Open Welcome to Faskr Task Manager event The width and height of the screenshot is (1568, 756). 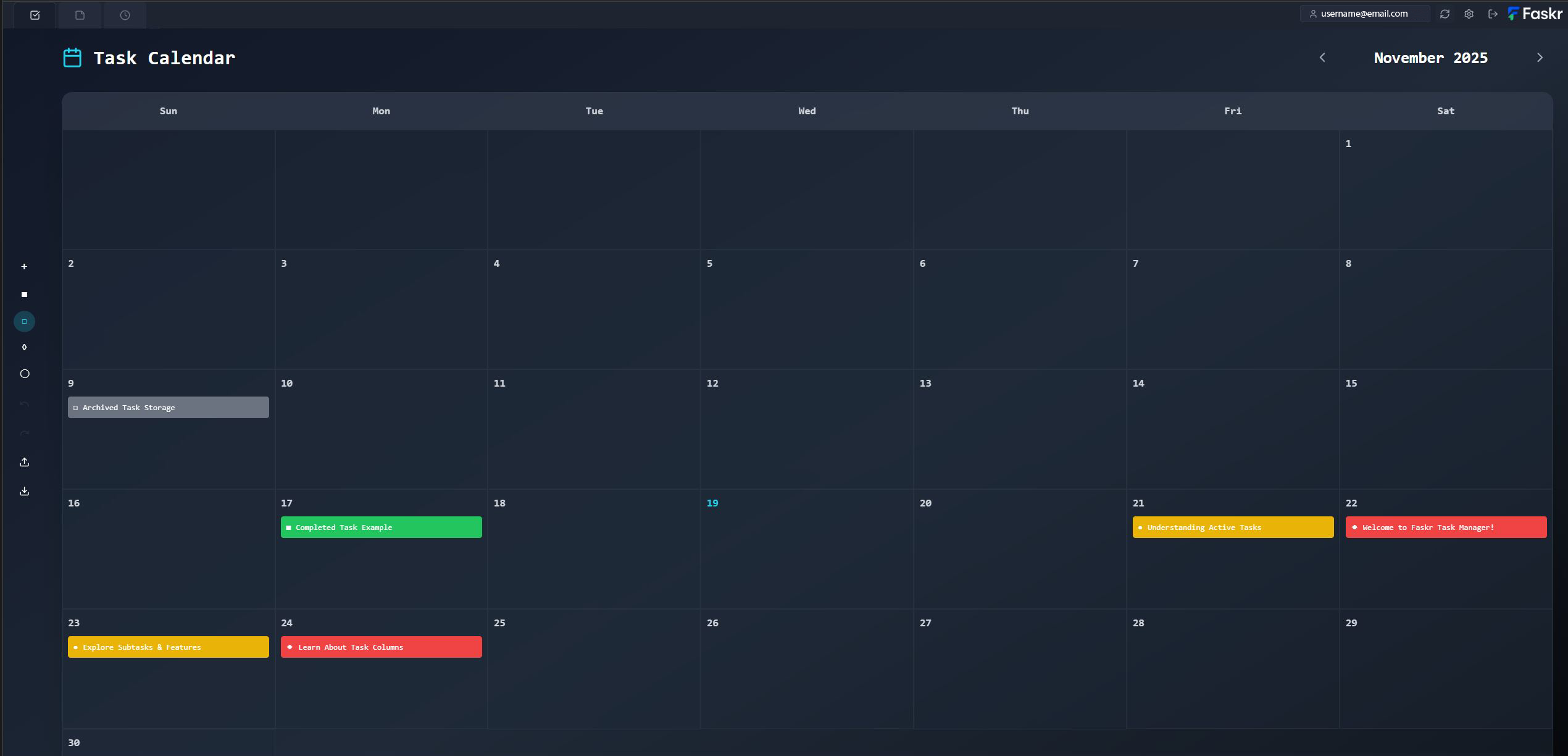pos(1445,527)
